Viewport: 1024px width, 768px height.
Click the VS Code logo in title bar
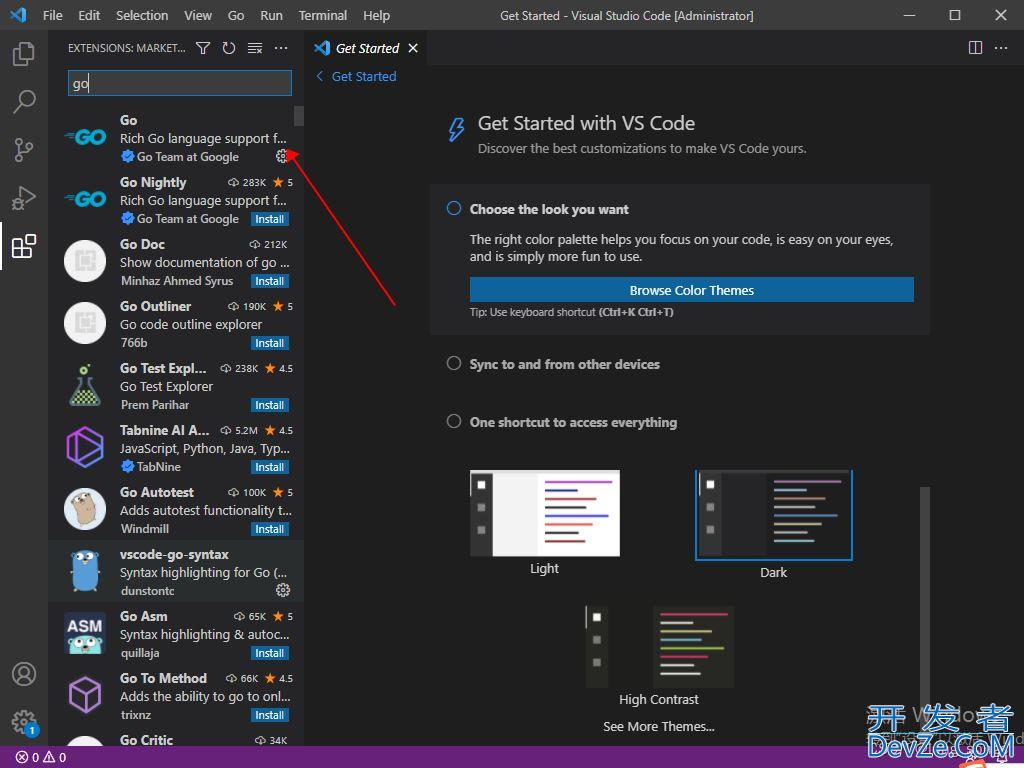click(x=18, y=15)
